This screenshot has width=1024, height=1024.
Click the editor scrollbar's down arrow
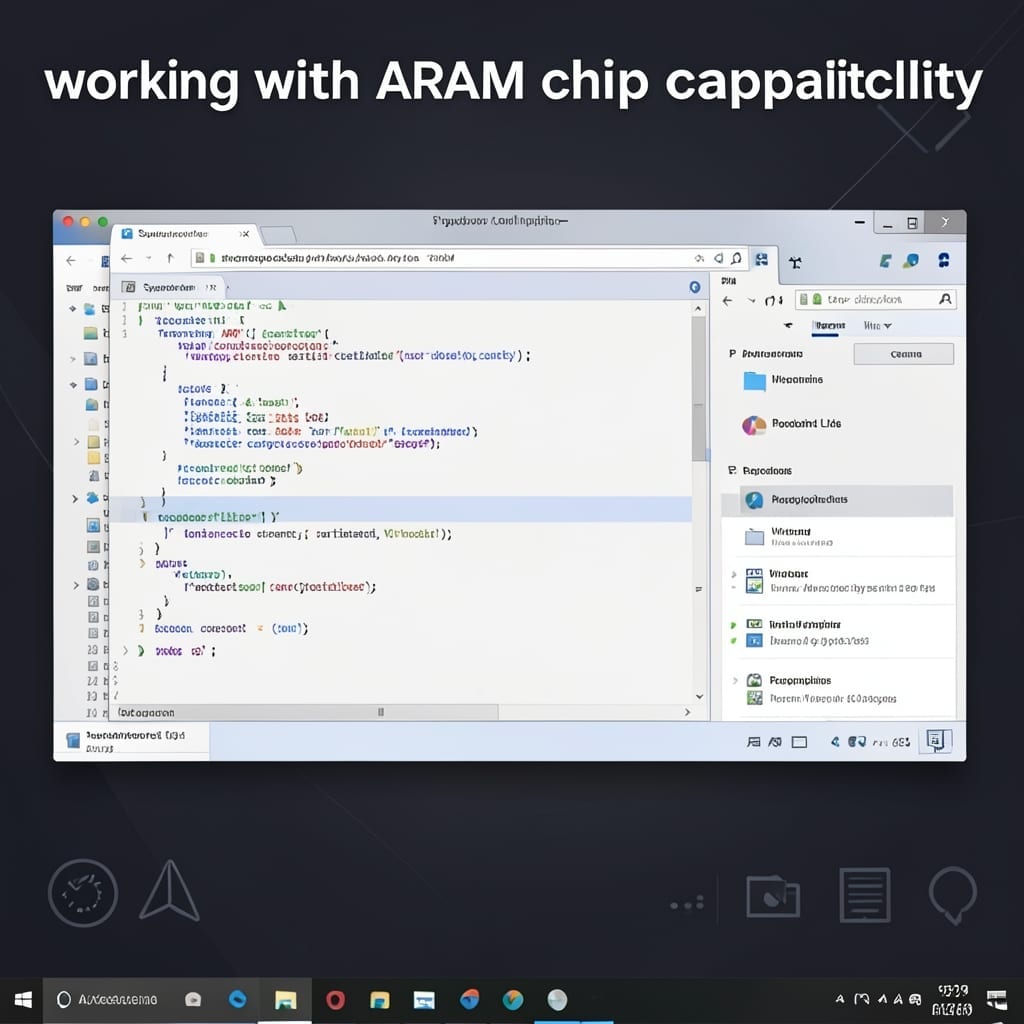(x=699, y=696)
